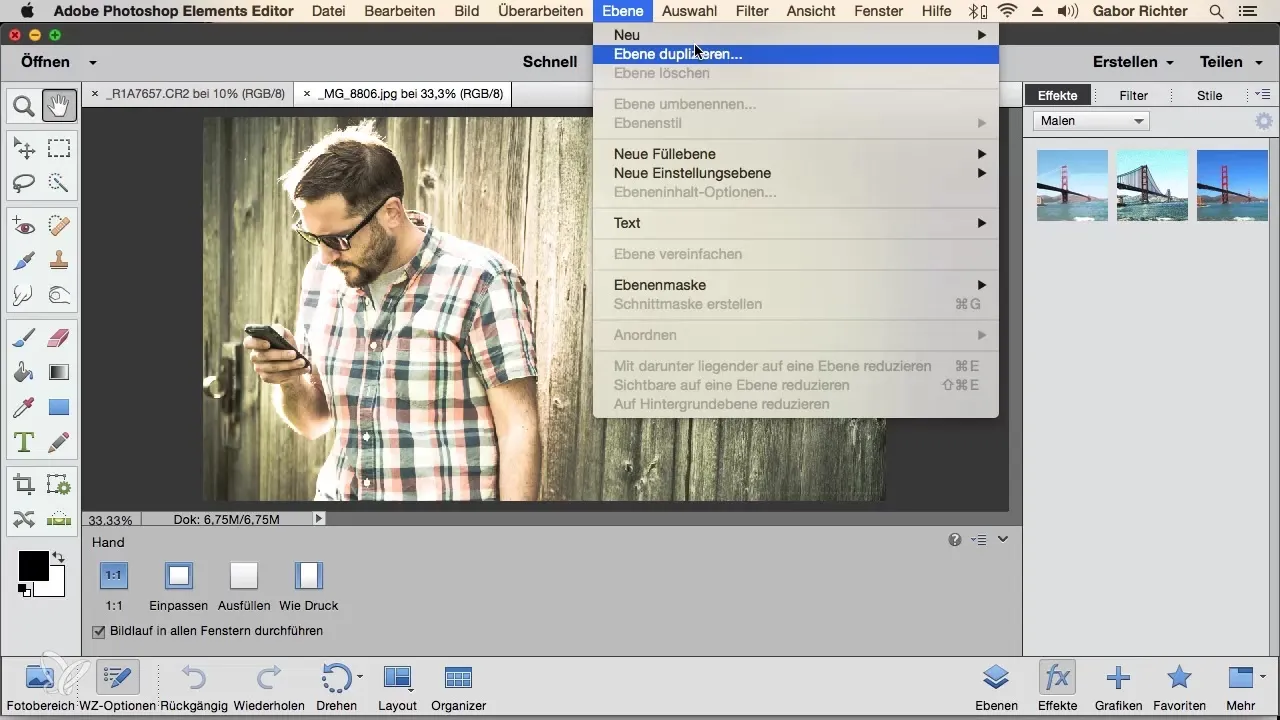
Task: Reset to default black and white colors
Action: [24, 590]
